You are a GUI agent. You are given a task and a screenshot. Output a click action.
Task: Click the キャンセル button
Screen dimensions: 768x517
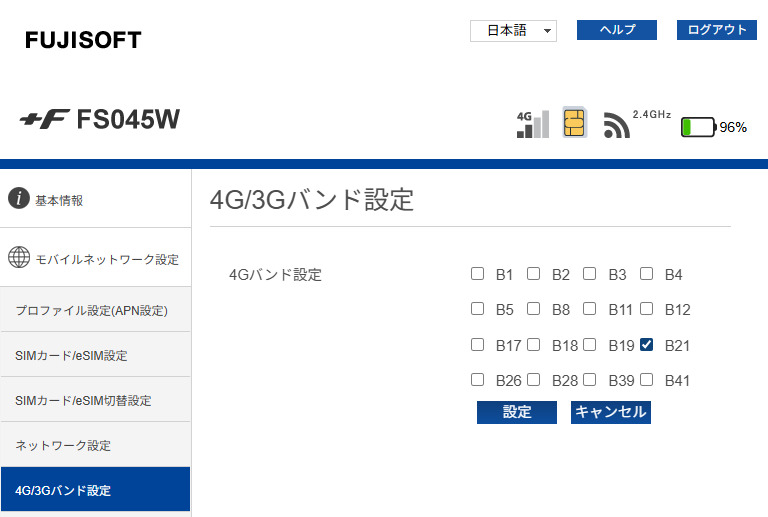click(x=610, y=412)
